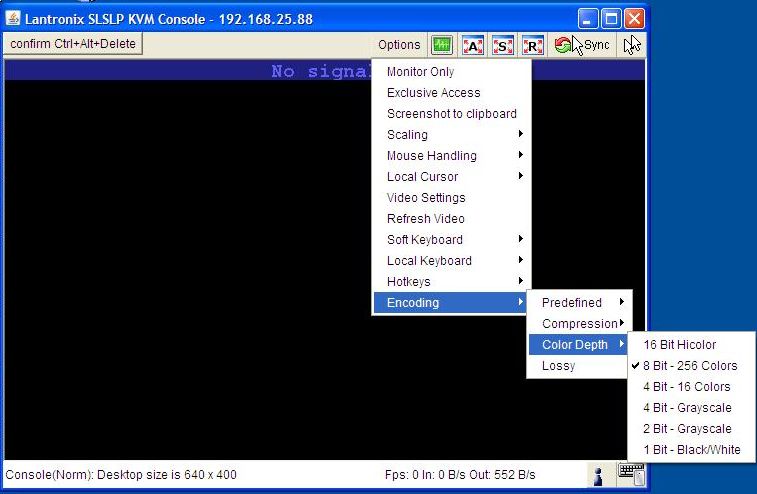
Task: Click the double cursor icon in toolbar
Action: click(632, 45)
